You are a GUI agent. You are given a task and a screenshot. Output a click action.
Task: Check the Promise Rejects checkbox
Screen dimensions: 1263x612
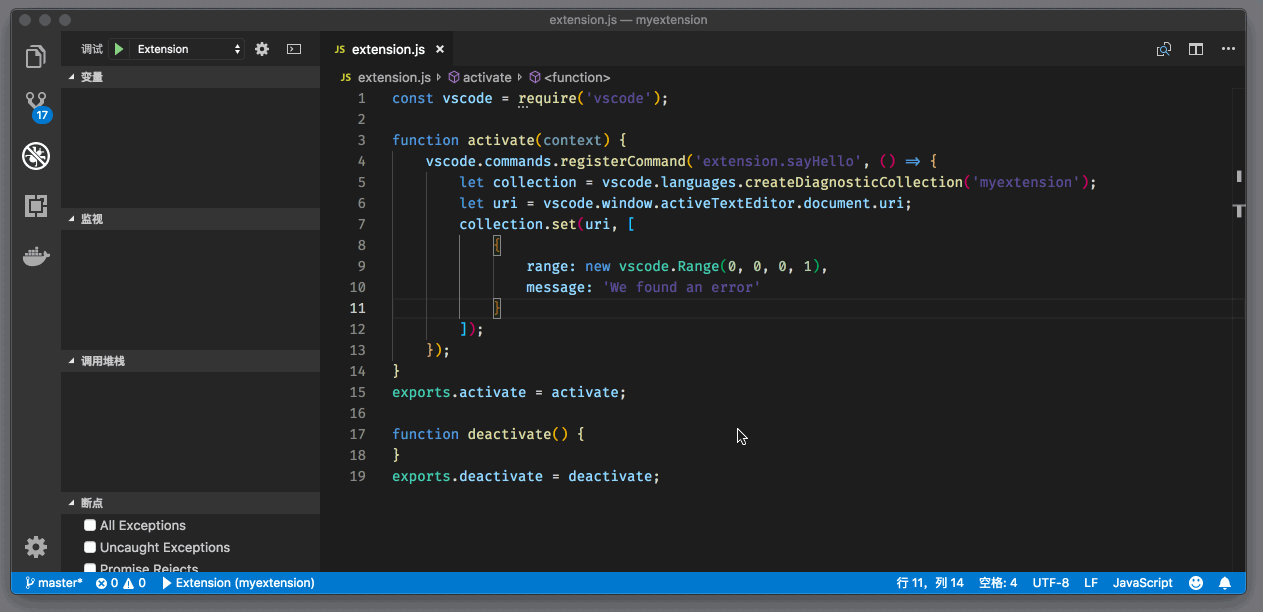coord(90,568)
